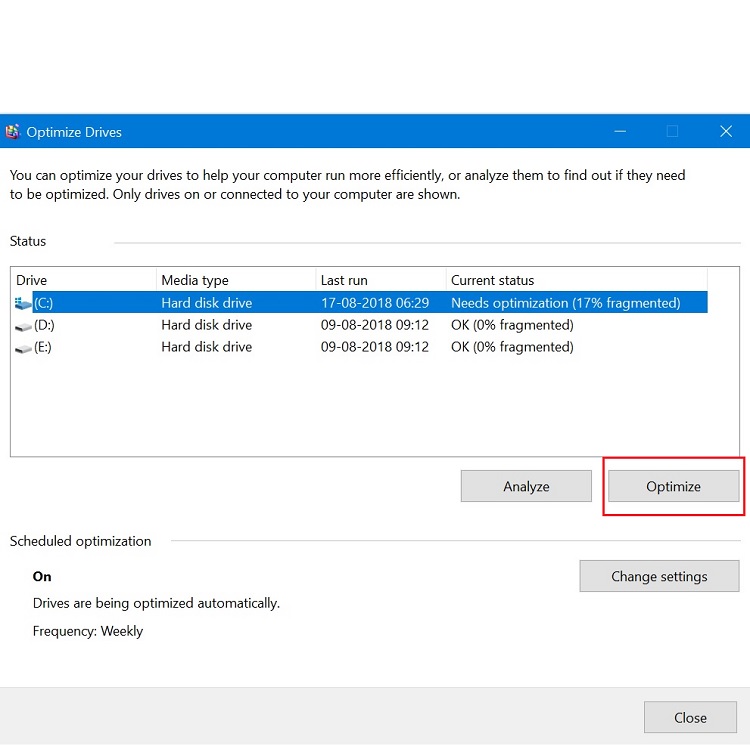Click the 'Scheduled optimization' section label

pyautogui.click(x=80, y=541)
